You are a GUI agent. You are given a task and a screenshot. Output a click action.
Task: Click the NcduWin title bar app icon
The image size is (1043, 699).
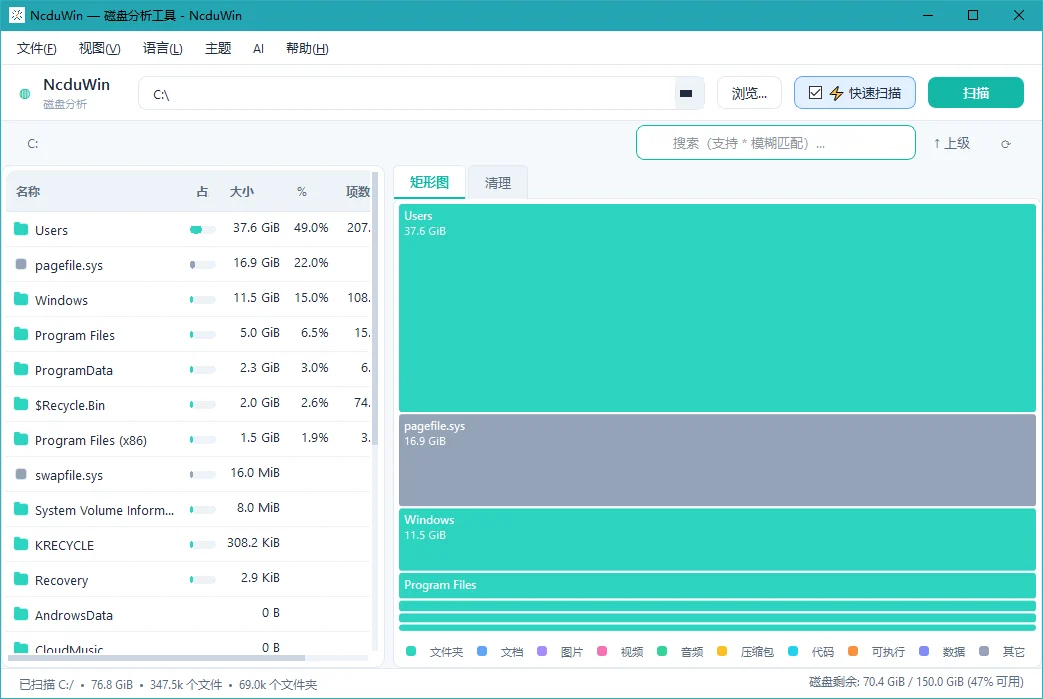[x=17, y=15]
